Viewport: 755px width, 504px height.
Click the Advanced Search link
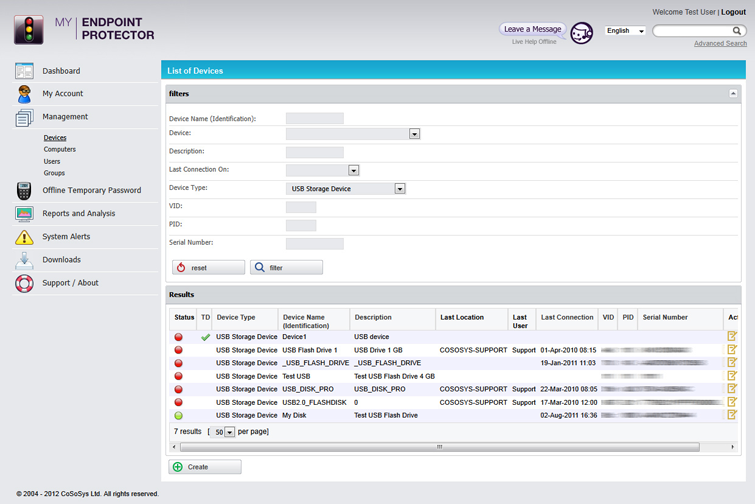720,43
